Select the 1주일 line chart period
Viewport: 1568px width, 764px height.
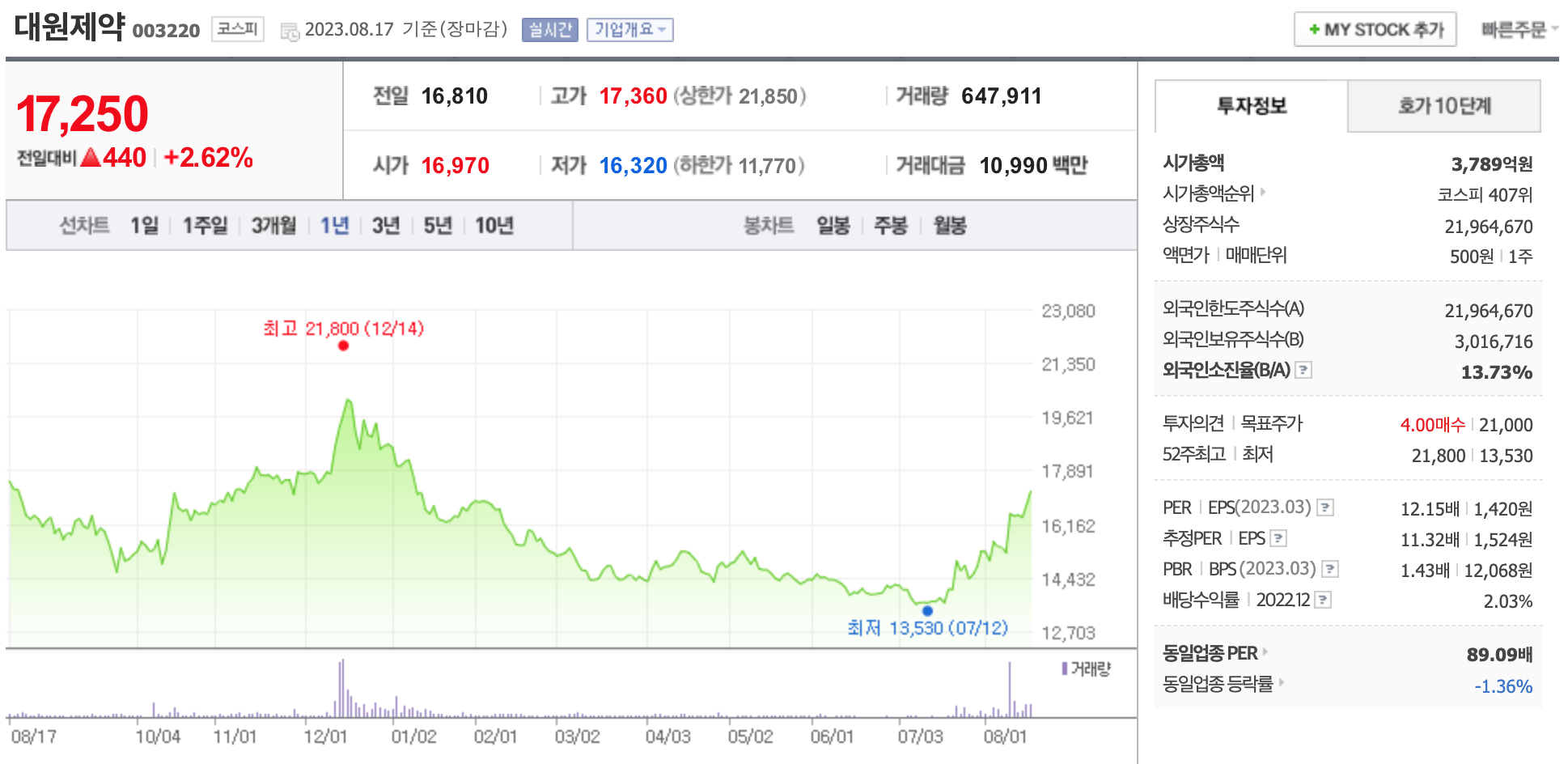[205, 225]
